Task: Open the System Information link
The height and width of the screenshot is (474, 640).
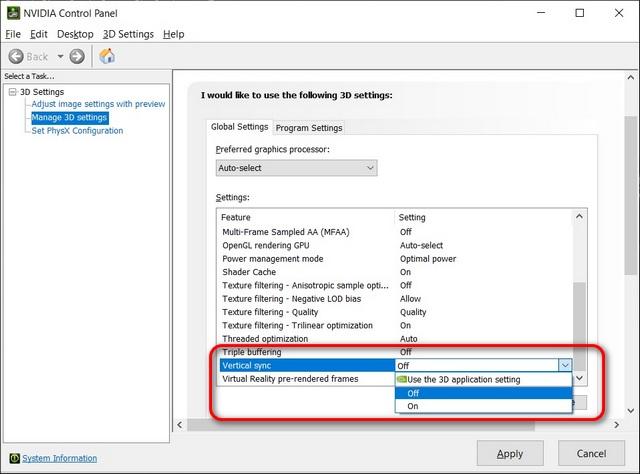Action: (60, 458)
